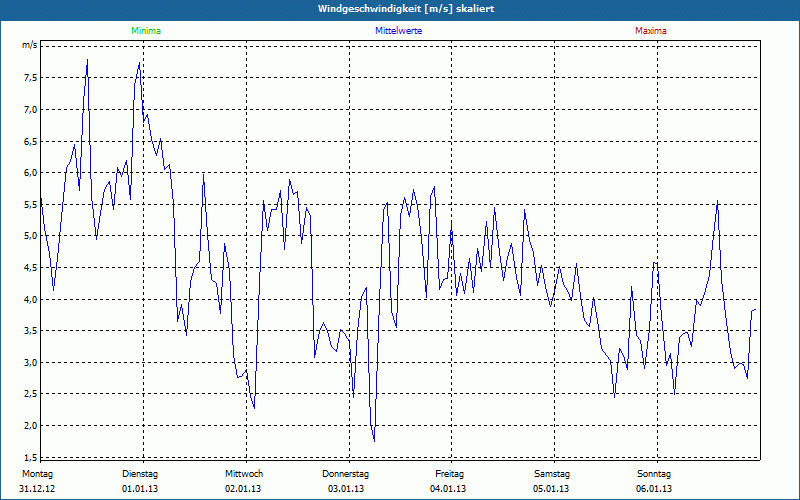Click the Montag day label

click(37, 474)
